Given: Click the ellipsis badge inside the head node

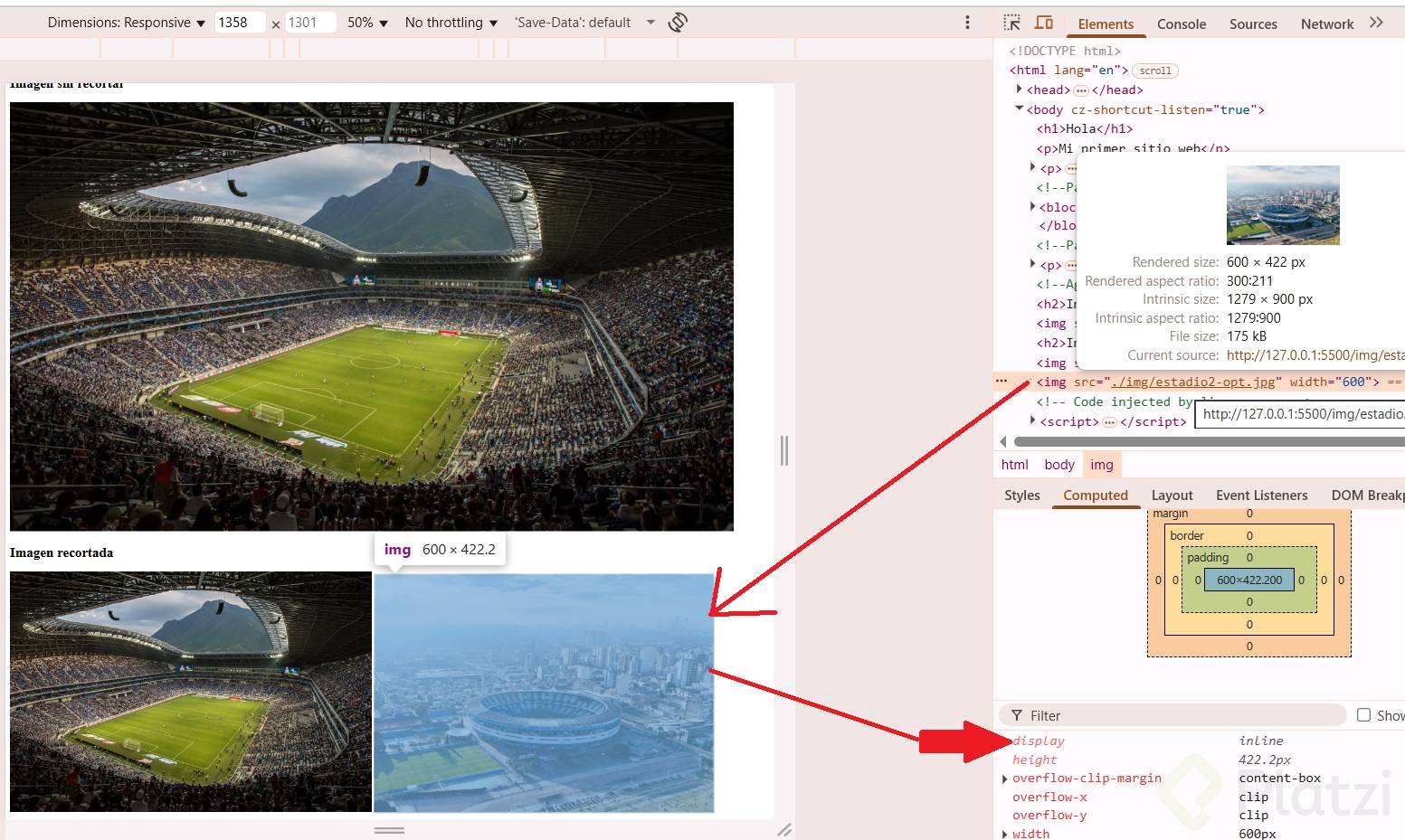Looking at the screenshot, I should [1081, 90].
